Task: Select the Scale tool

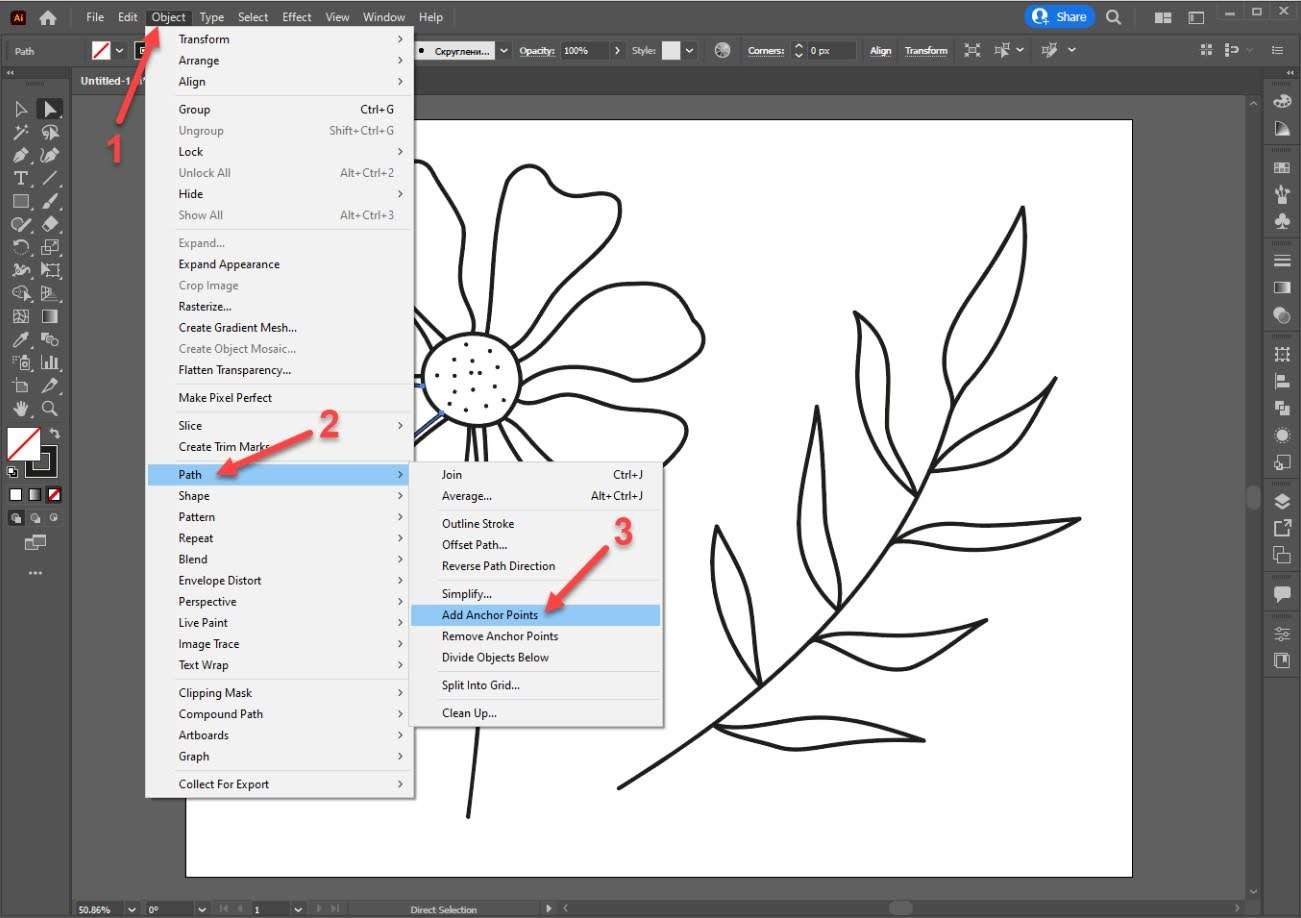Action: (x=49, y=247)
